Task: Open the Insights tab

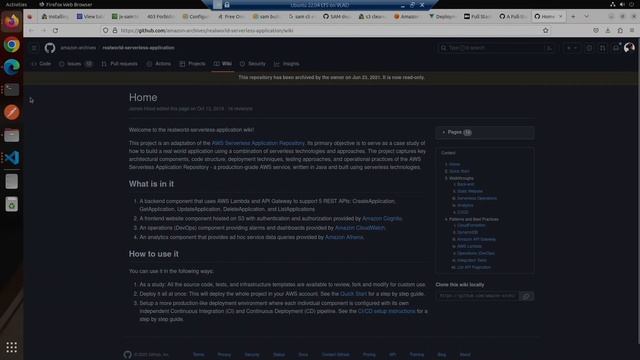Action: [x=287, y=64]
